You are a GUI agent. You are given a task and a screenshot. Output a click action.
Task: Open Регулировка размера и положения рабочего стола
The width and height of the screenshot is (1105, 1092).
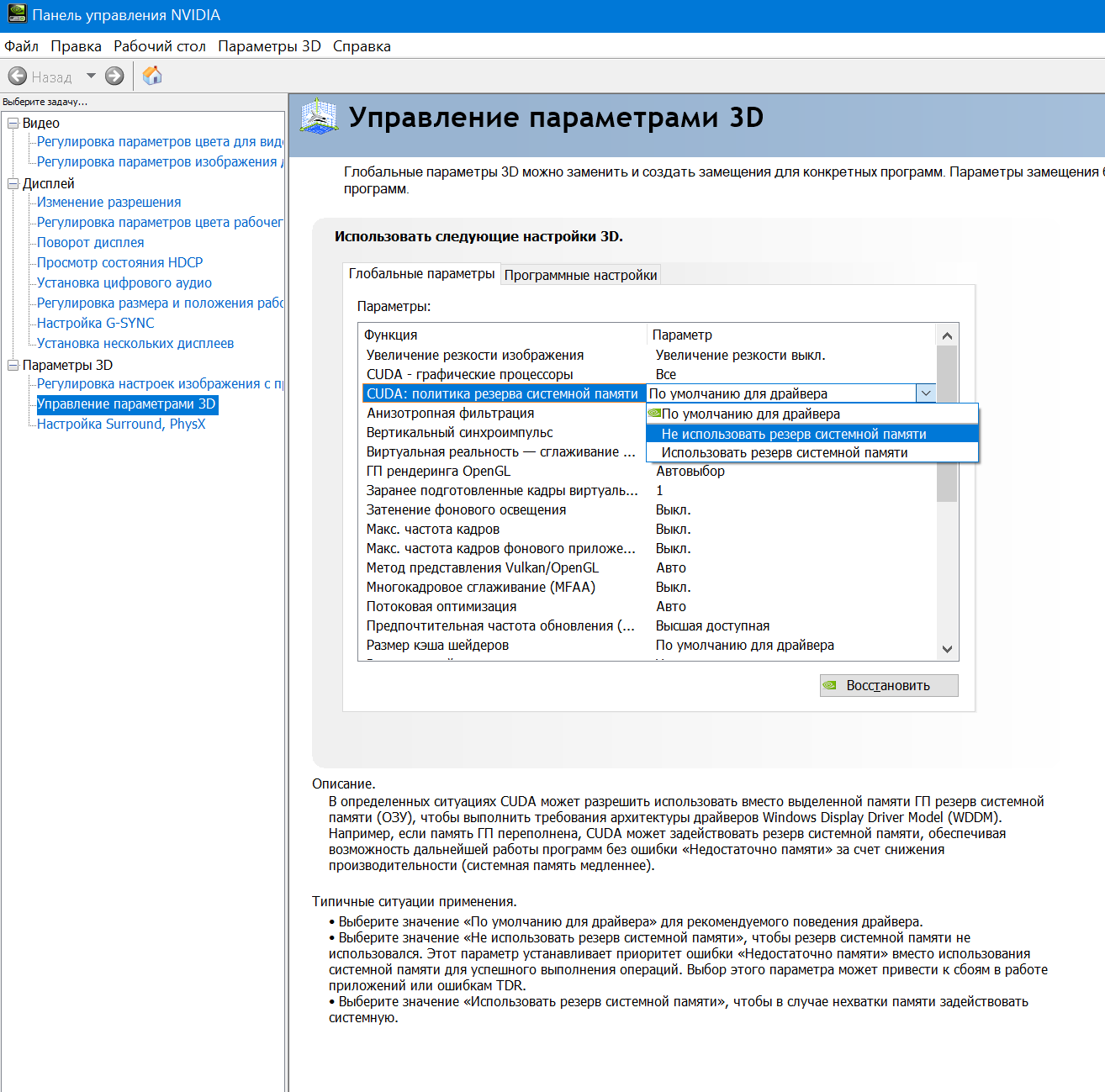tap(160, 303)
